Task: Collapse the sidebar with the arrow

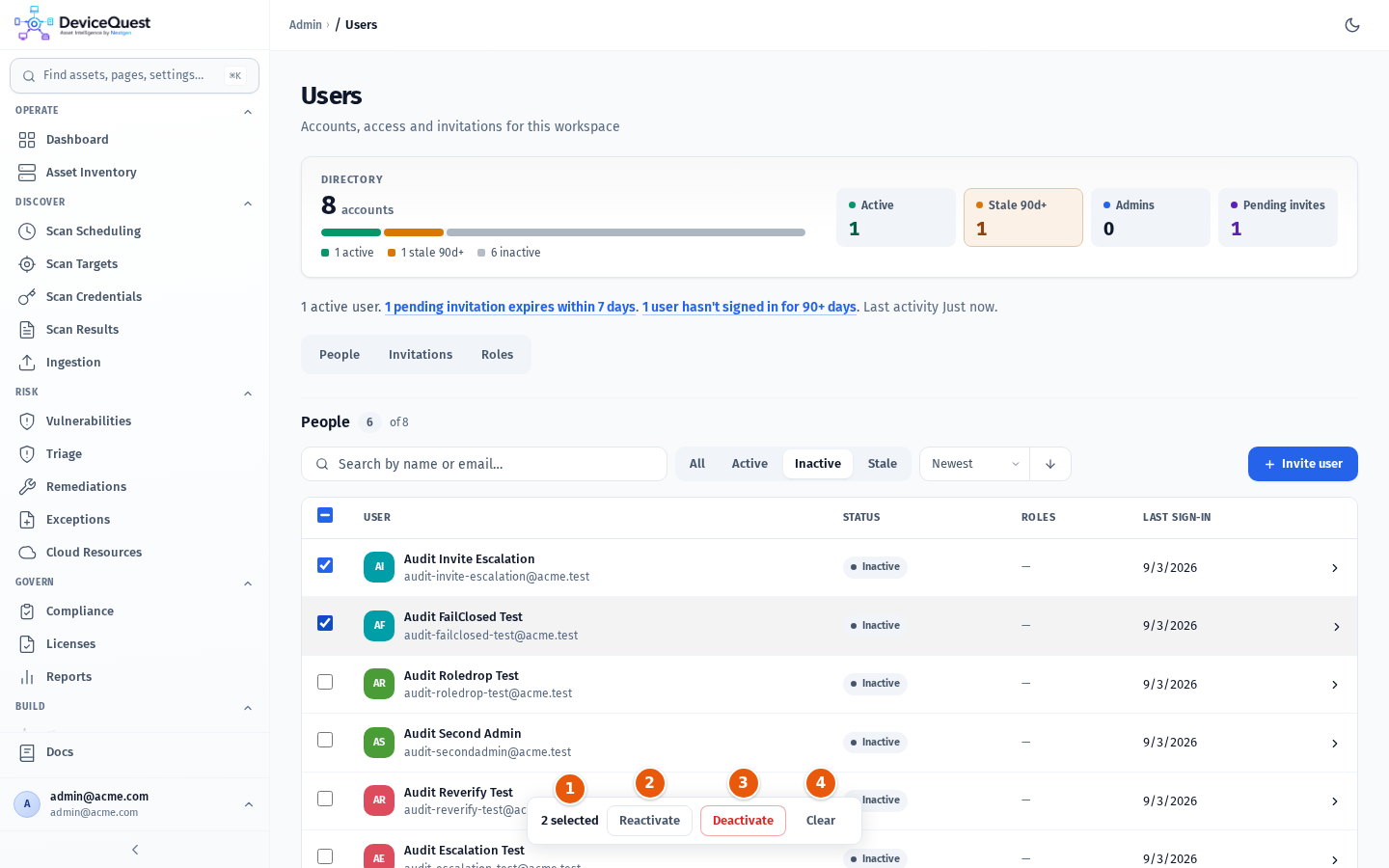Action: coord(135,850)
